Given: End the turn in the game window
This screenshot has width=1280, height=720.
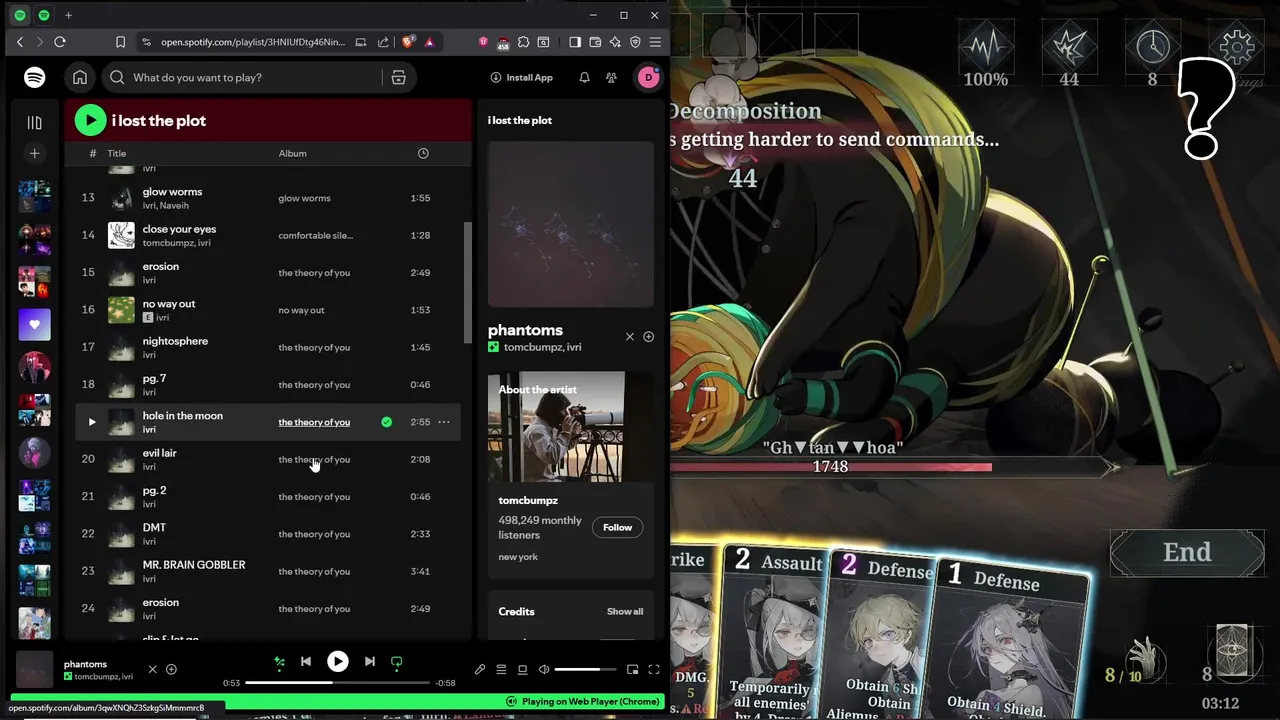Looking at the screenshot, I should 1187,552.
